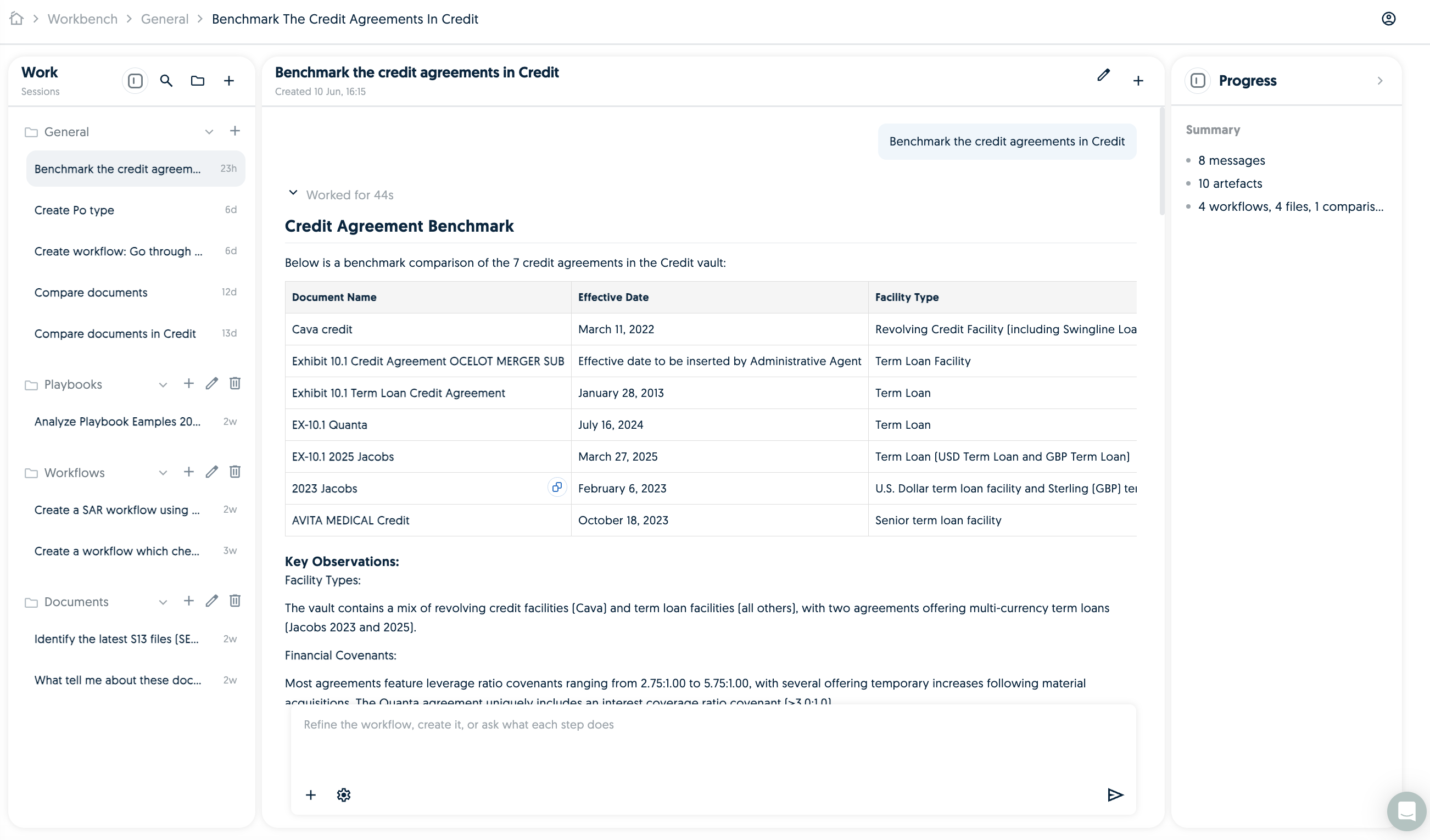
Task: Open the chat support bubble
Action: (x=1406, y=810)
